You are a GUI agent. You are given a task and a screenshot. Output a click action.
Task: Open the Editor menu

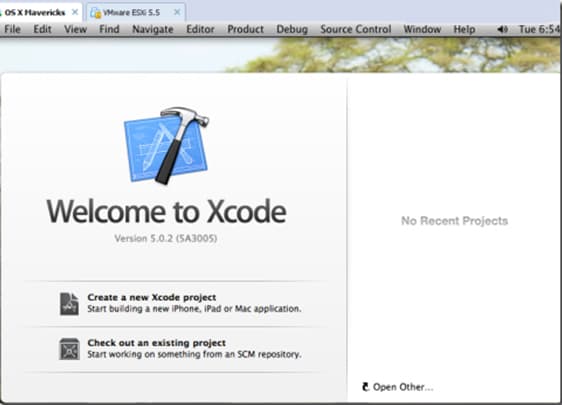tap(200, 29)
